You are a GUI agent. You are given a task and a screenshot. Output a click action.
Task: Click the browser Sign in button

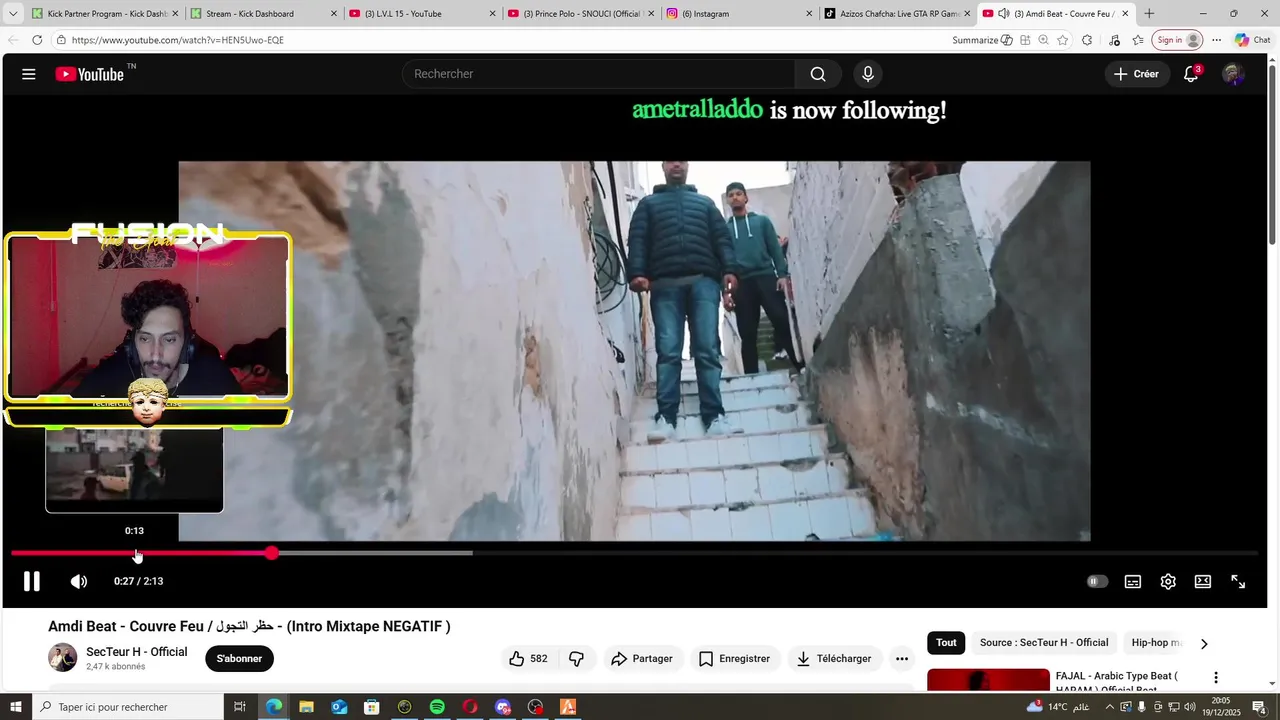(1177, 40)
